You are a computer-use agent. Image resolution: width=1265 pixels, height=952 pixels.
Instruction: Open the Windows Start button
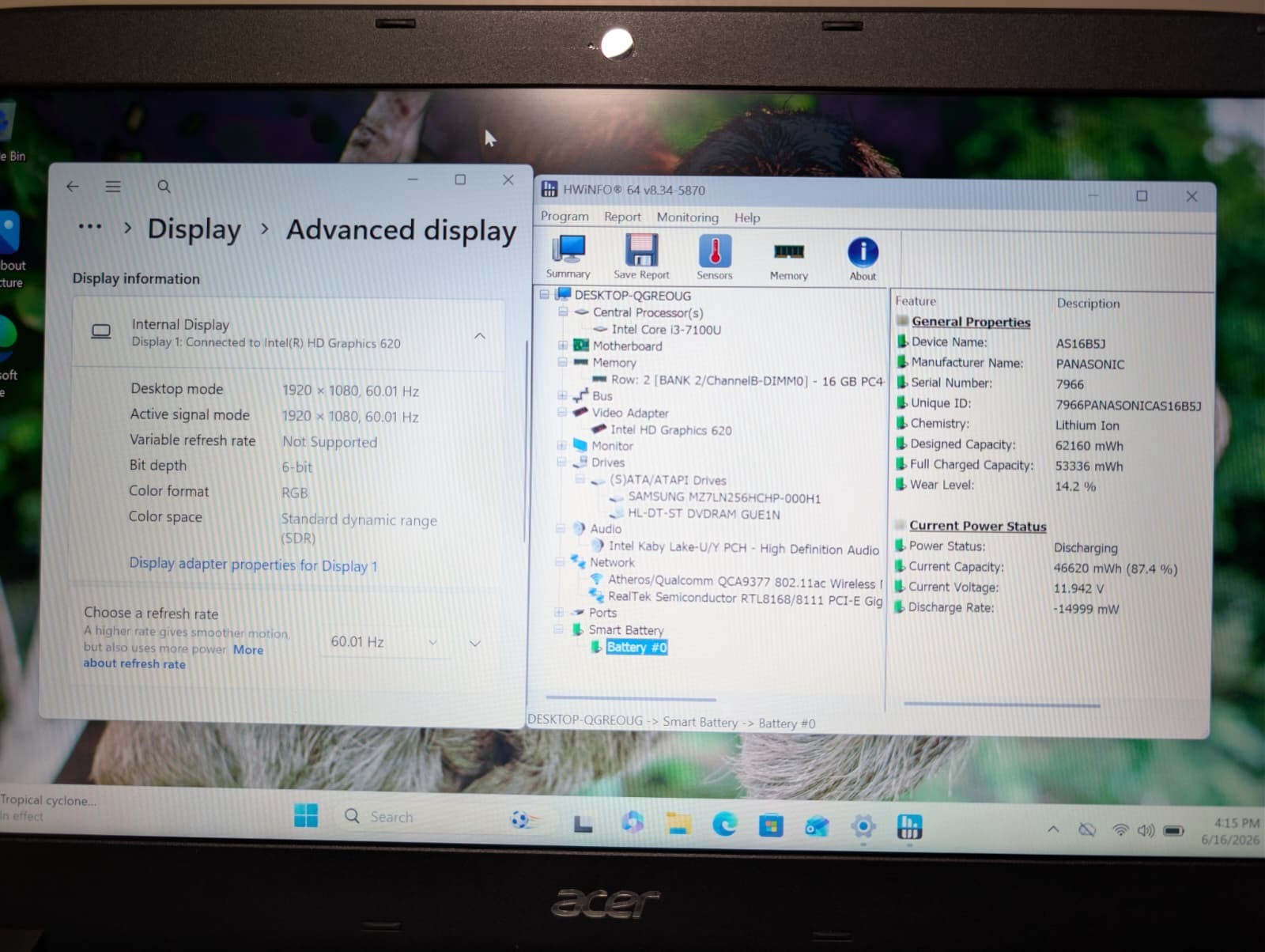306,815
